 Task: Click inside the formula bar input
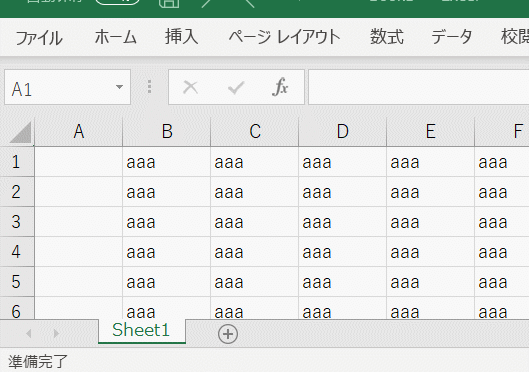coord(419,87)
